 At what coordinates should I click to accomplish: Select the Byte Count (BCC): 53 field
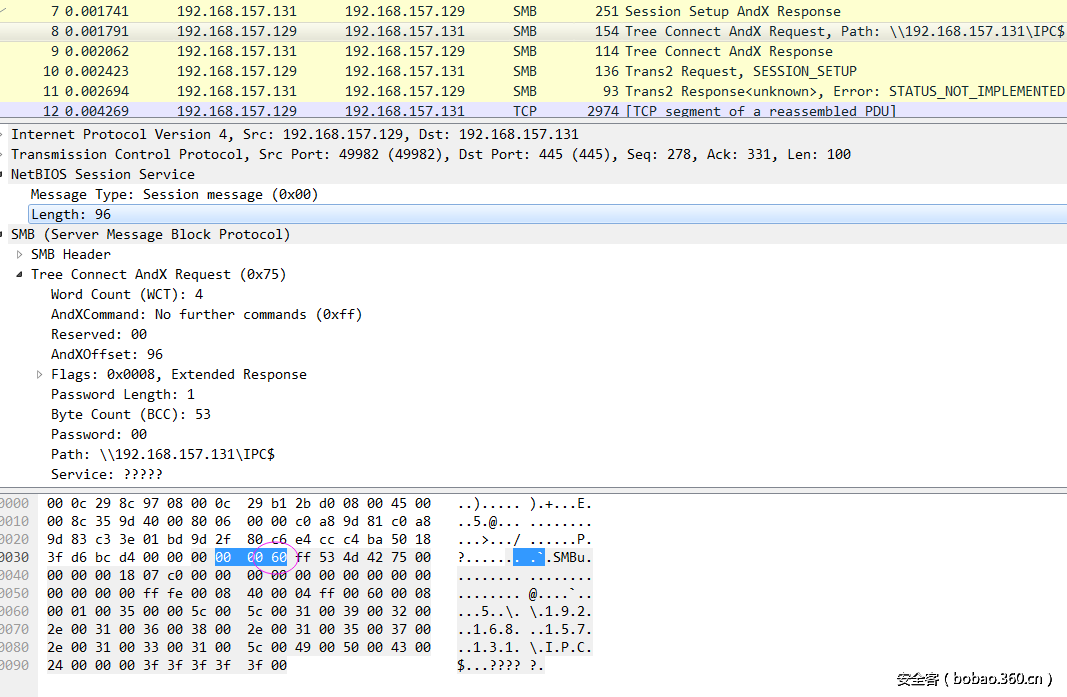tap(131, 415)
